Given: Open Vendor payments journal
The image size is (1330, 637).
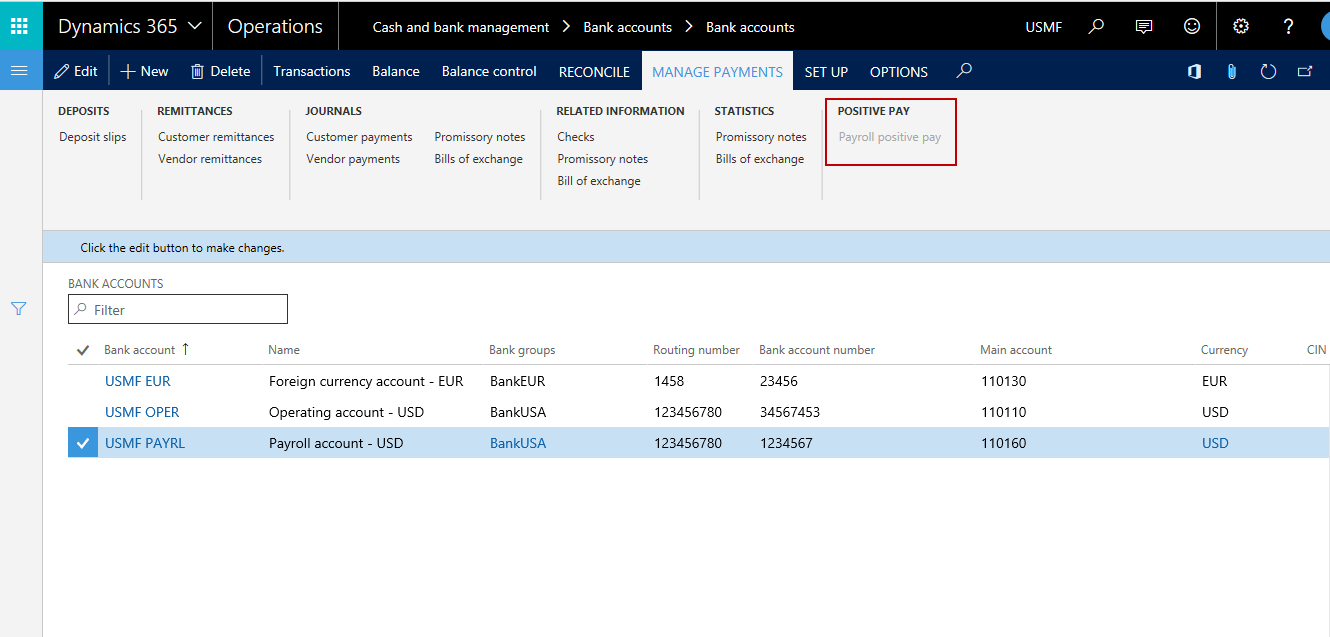Looking at the screenshot, I should pos(353,159).
